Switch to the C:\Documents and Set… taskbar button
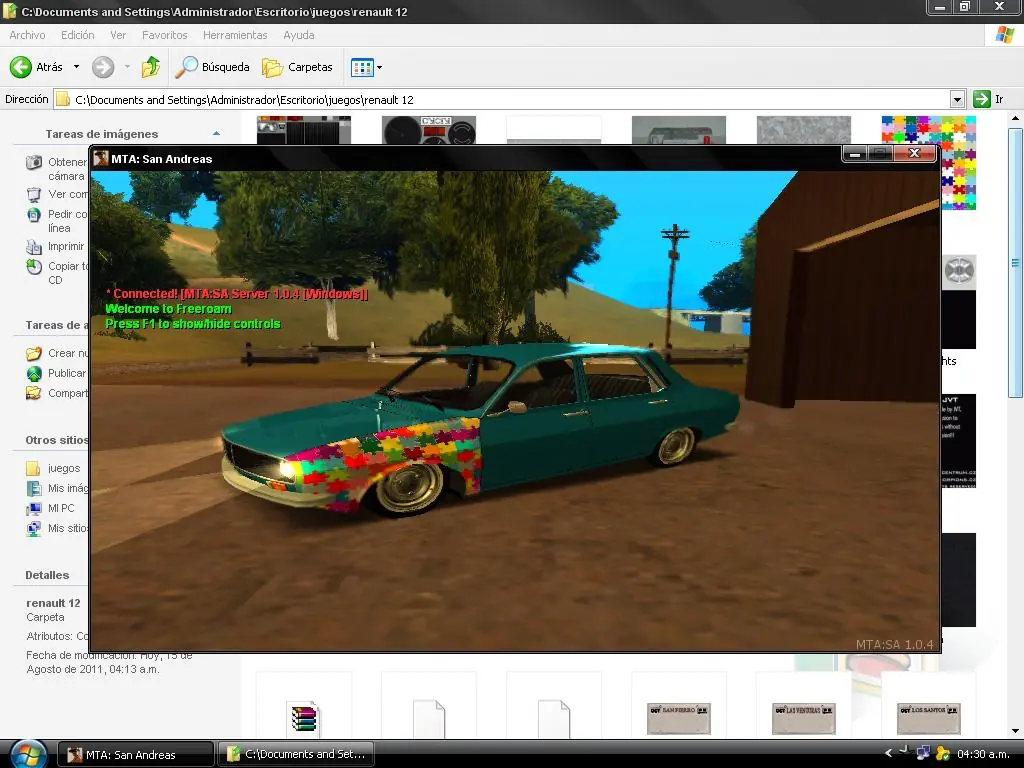 click(295, 754)
